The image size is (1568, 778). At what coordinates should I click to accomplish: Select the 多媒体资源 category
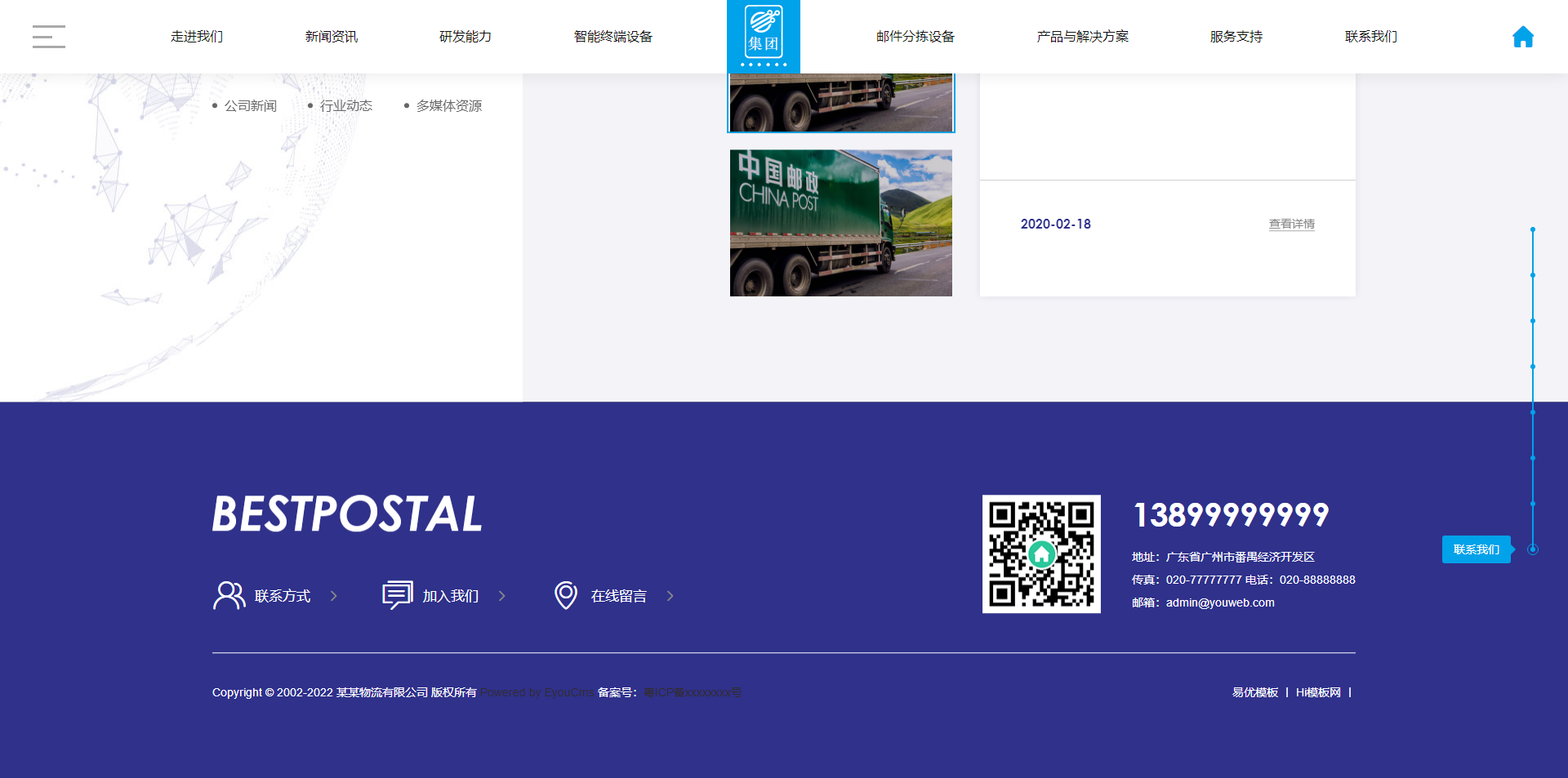pyautogui.click(x=449, y=106)
